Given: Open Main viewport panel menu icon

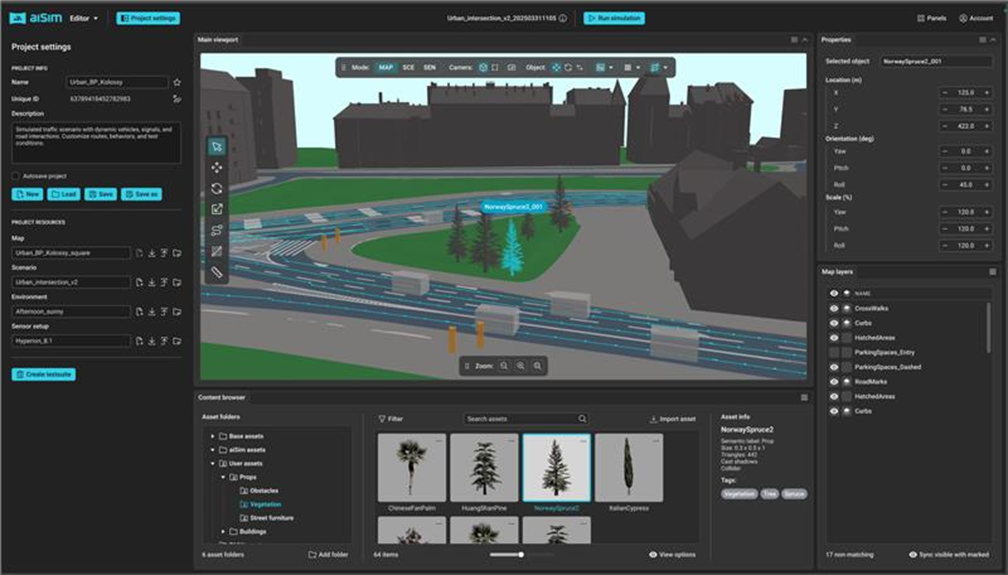Looking at the screenshot, I should coord(794,40).
